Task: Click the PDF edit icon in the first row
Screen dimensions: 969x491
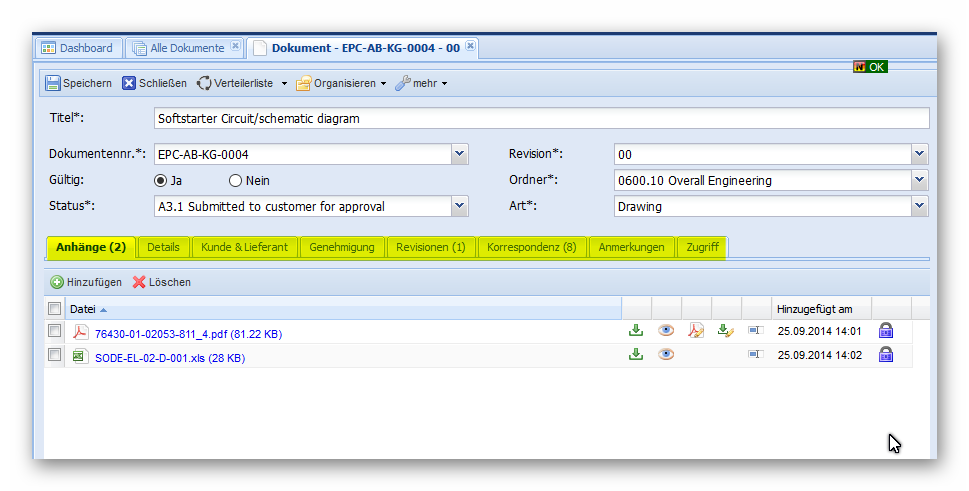Action: click(697, 331)
